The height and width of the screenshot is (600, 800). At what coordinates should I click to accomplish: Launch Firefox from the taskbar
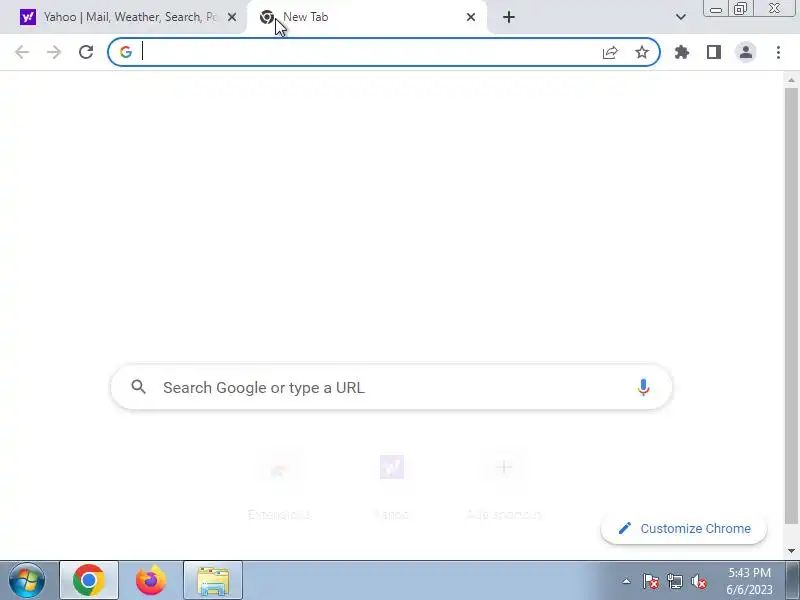(x=151, y=581)
